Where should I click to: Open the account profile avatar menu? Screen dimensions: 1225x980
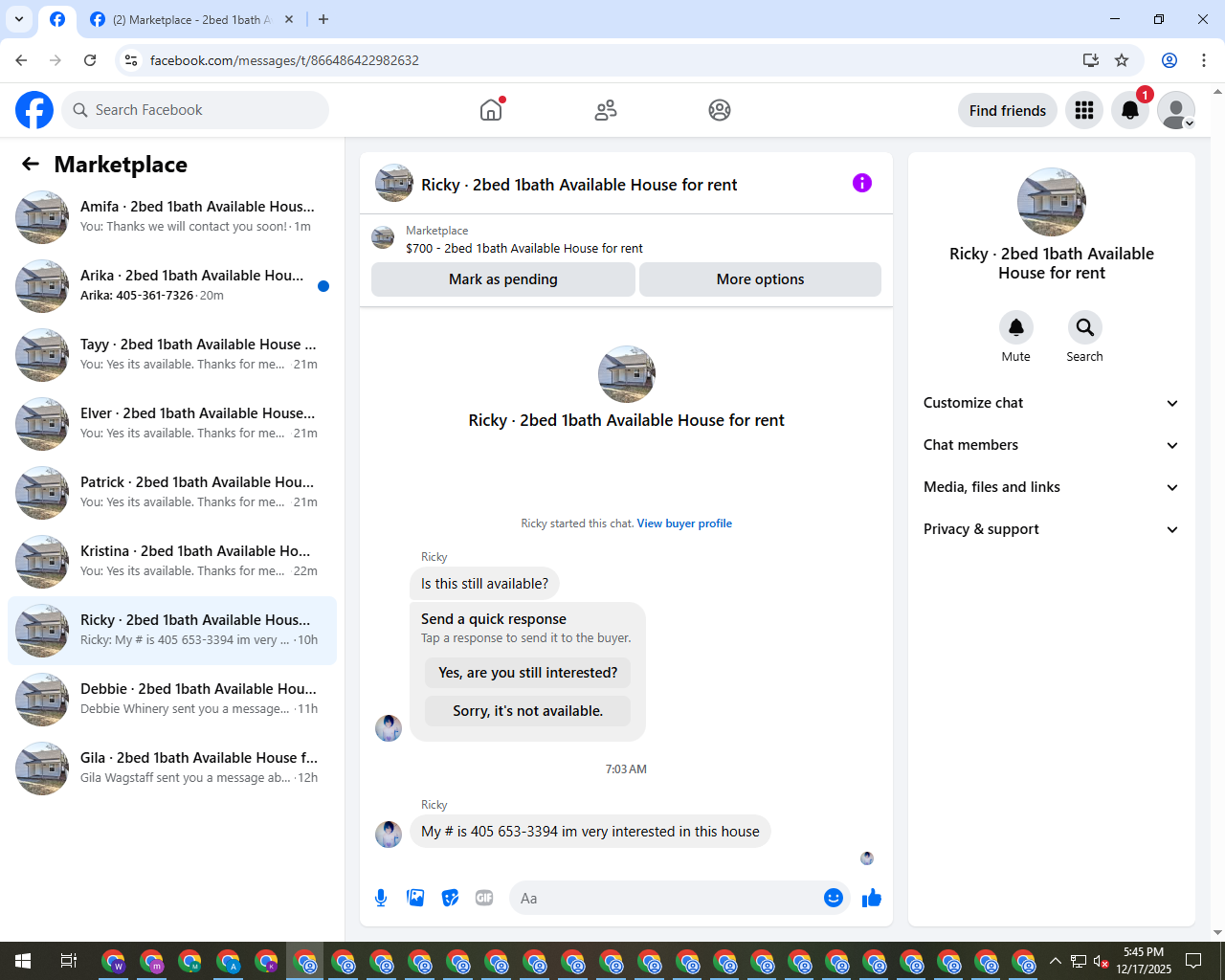click(x=1176, y=110)
